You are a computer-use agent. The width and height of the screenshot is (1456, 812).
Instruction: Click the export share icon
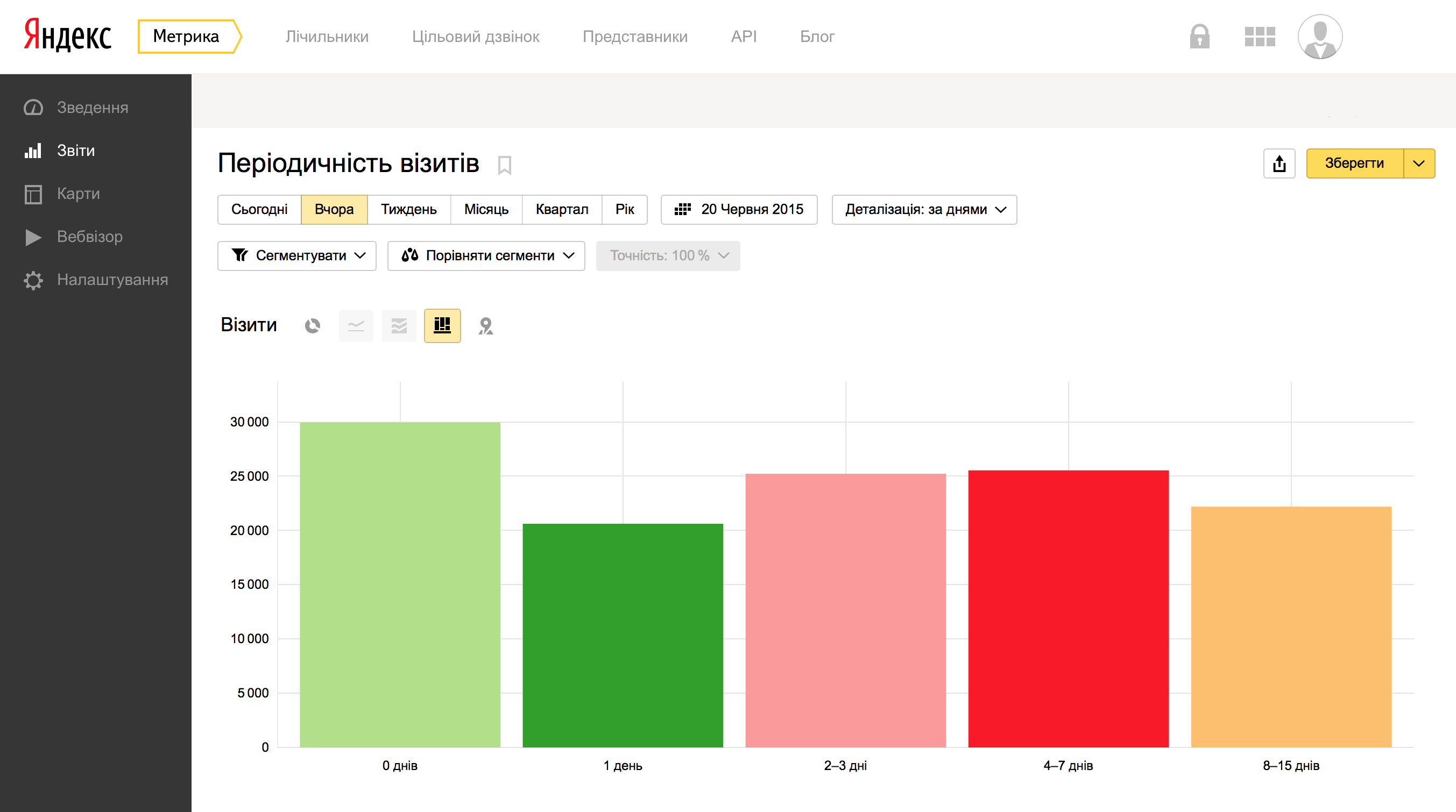pos(1279,163)
